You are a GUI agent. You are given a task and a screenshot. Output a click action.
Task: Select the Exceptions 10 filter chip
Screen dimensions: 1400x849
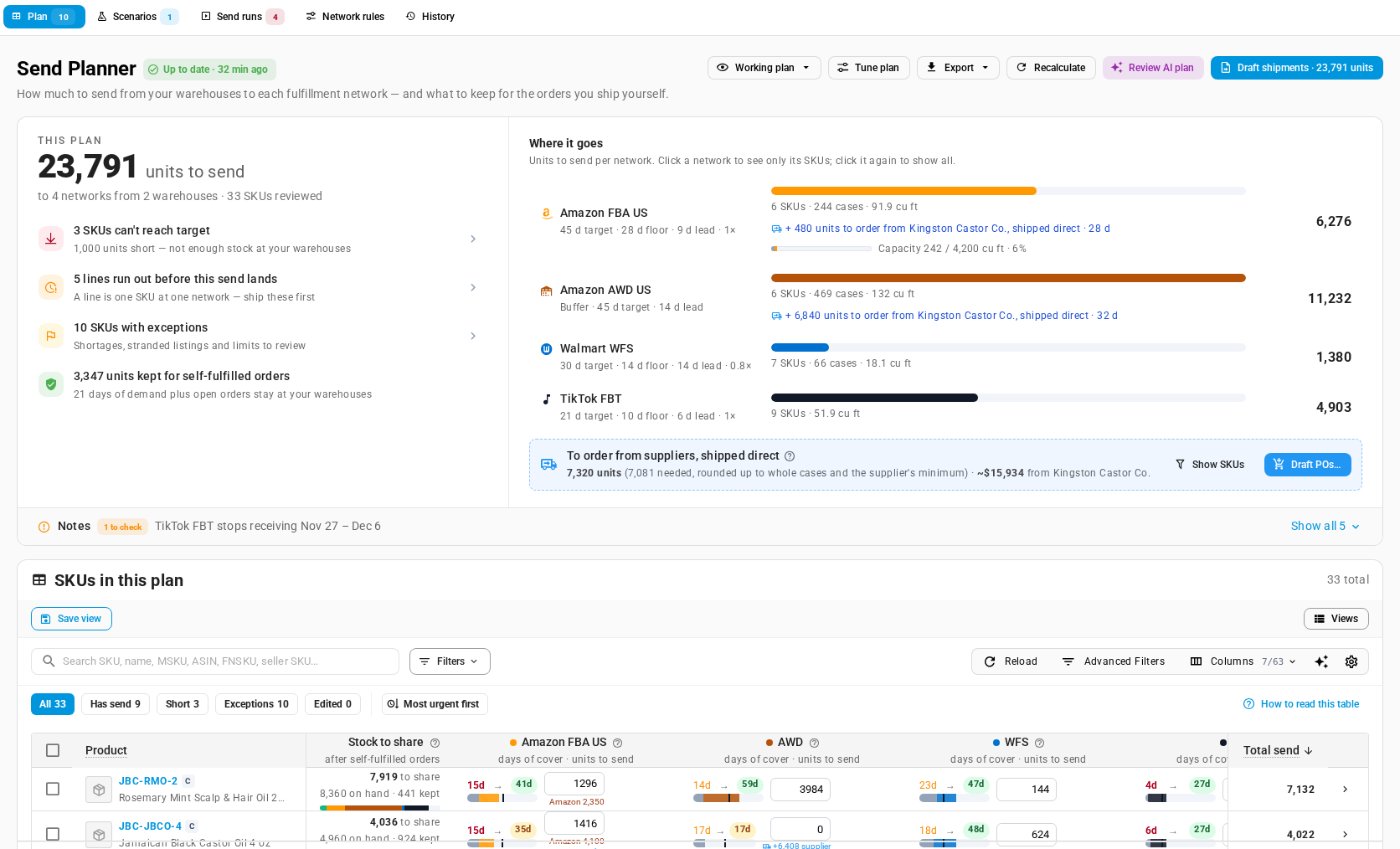coord(256,704)
